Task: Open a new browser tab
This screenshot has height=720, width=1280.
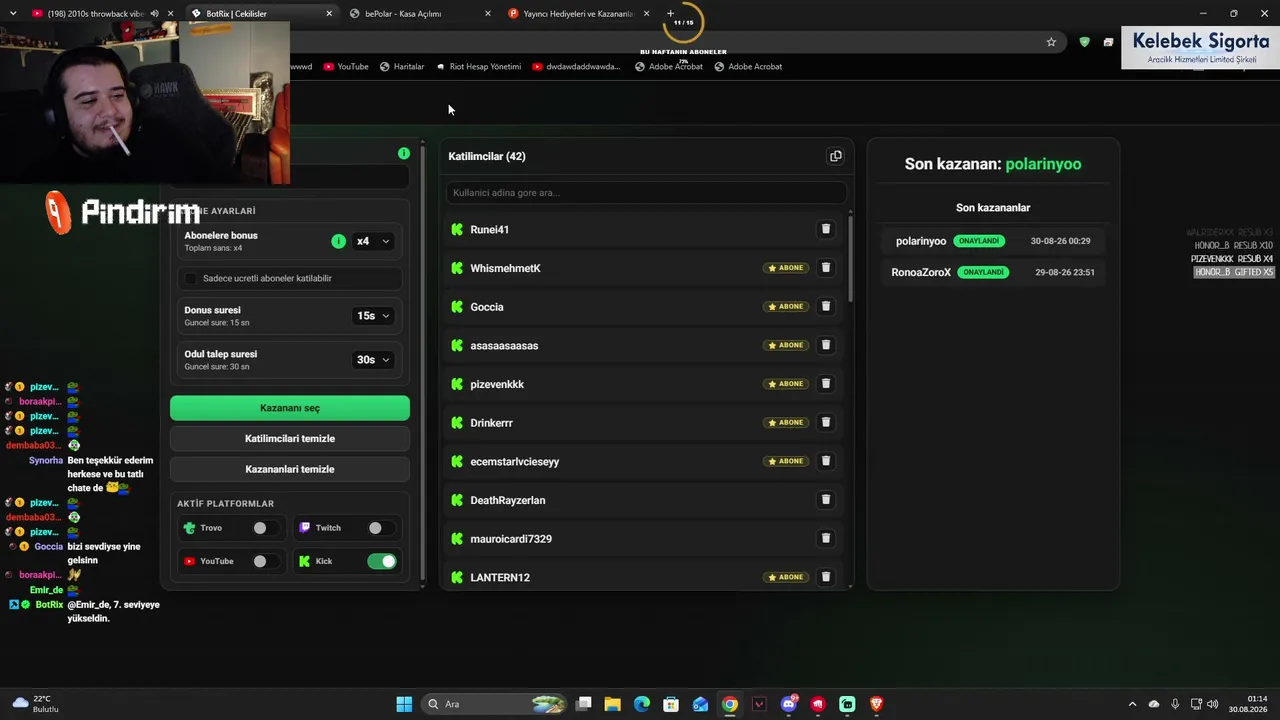Action: (x=671, y=14)
